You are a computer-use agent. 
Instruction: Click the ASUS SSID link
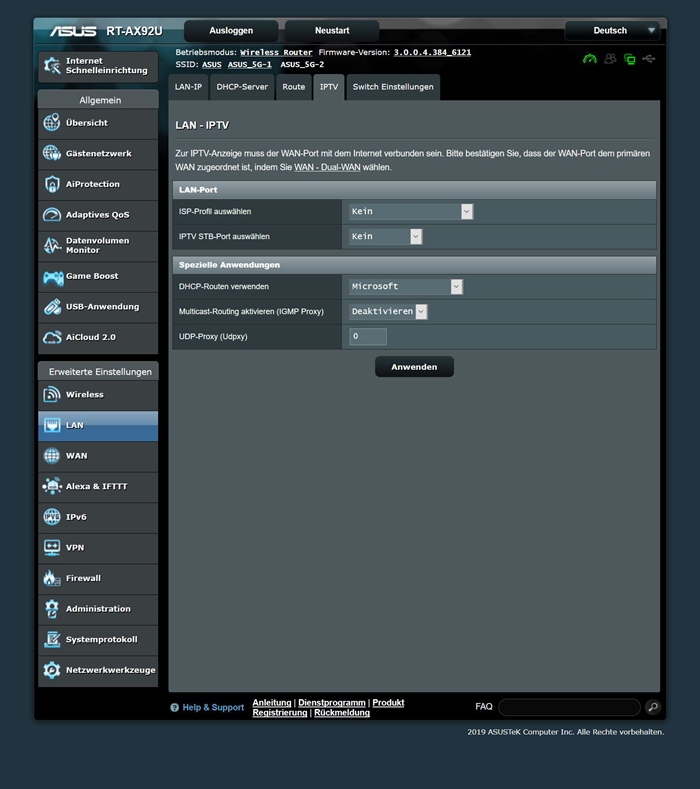coord(212,64)
